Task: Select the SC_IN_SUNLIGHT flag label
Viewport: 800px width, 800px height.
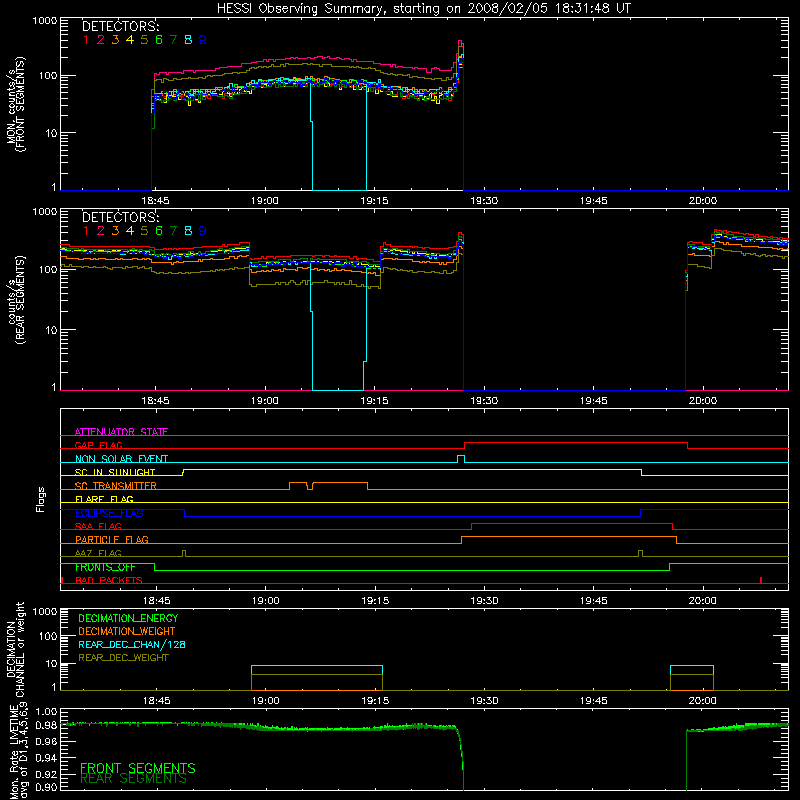Action: [x=115, y=472]
